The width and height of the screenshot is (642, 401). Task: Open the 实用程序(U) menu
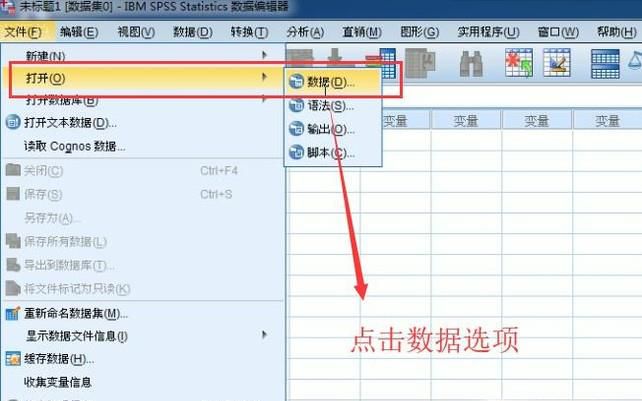click(488, 32)
